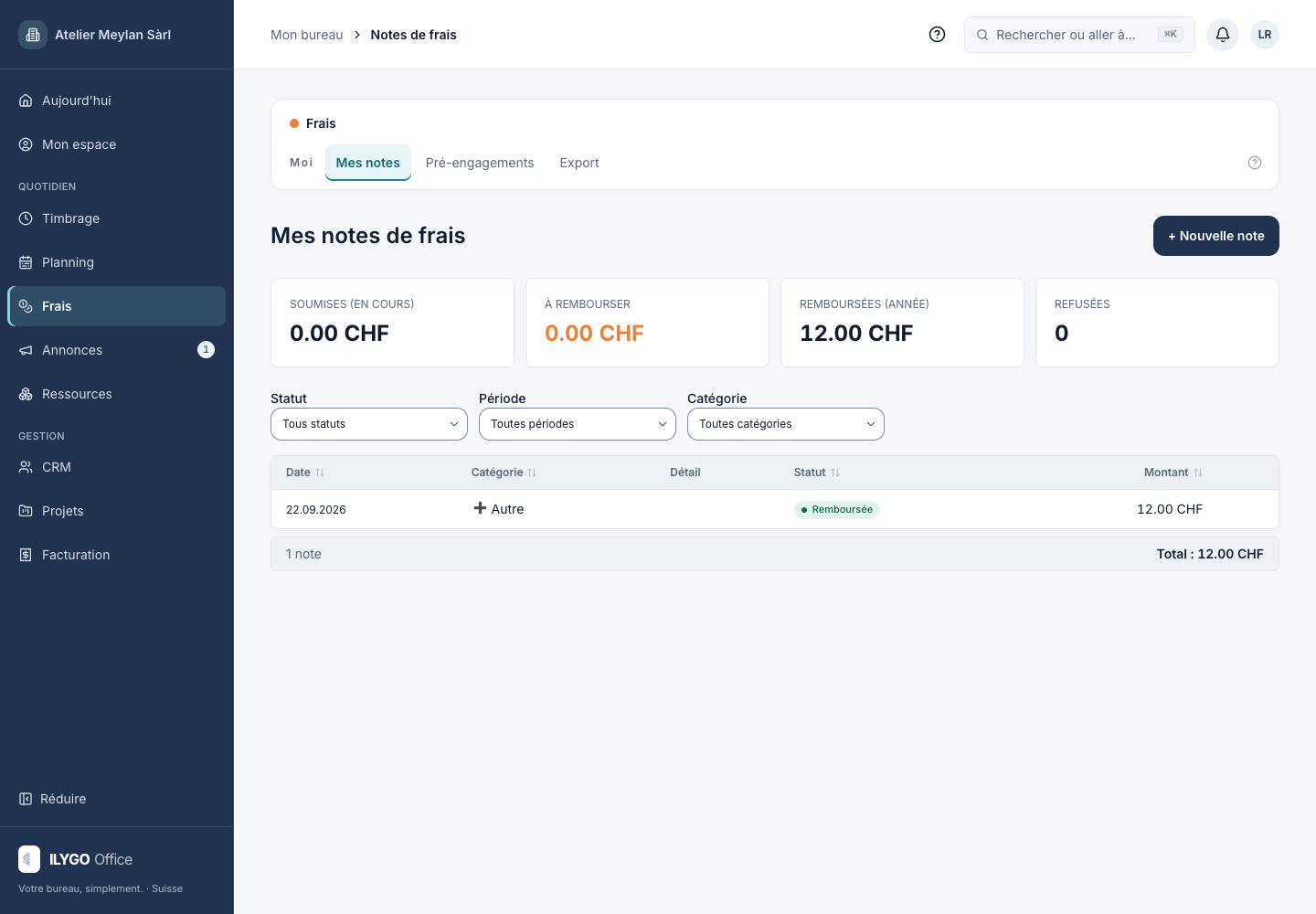Click the À rembourser 0.00 CHF card
Screen dimensions: 1316x914
[647, 323]
